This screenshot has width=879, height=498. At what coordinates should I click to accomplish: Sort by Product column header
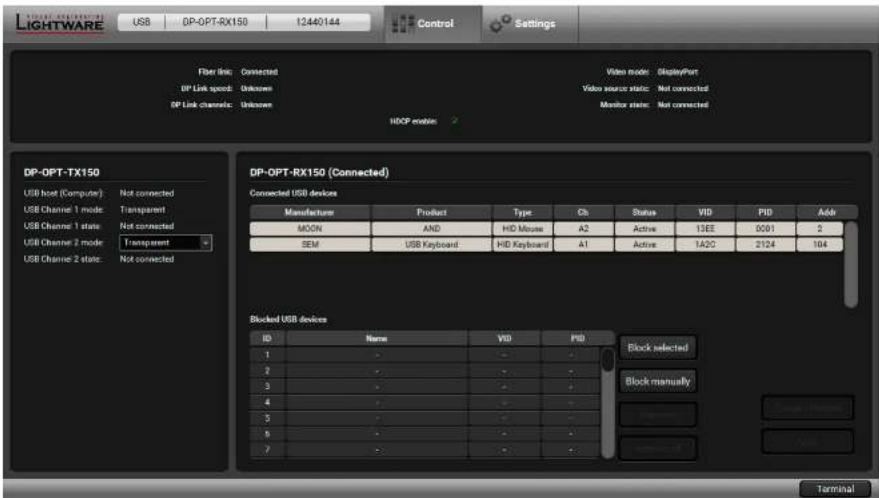click(x=431, y=212)
